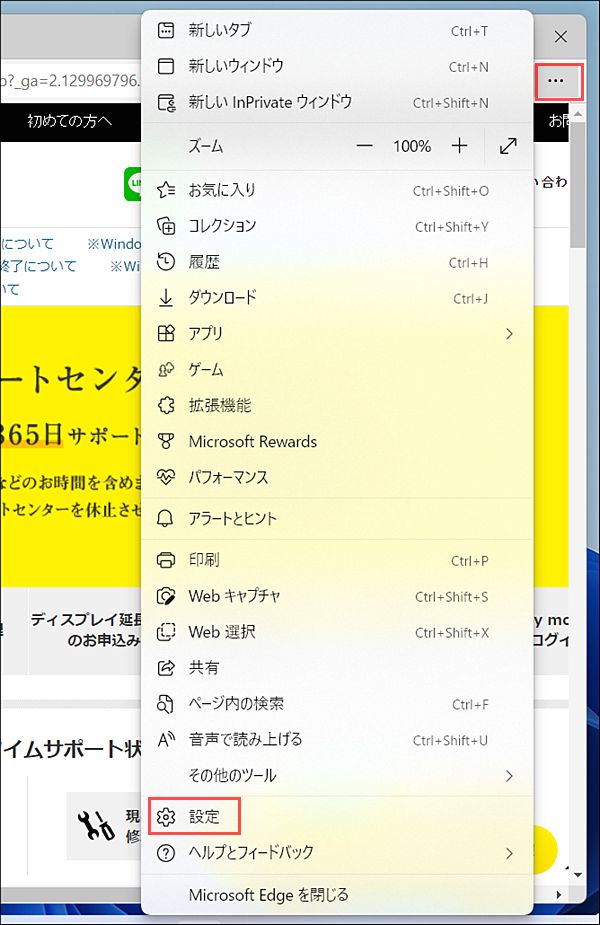
Task: Choose パフォーマンス menu item
Action: (337, 477)
